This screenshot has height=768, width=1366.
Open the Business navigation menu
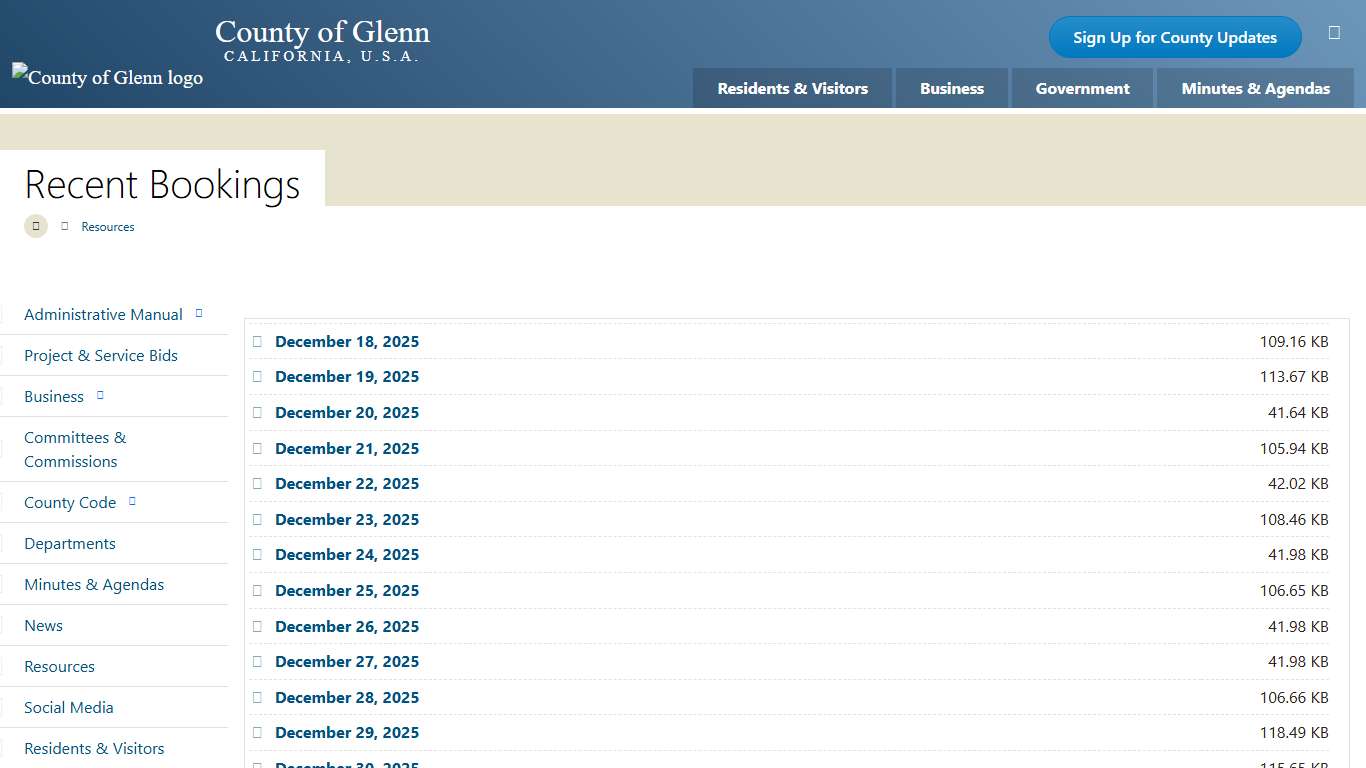951,88
